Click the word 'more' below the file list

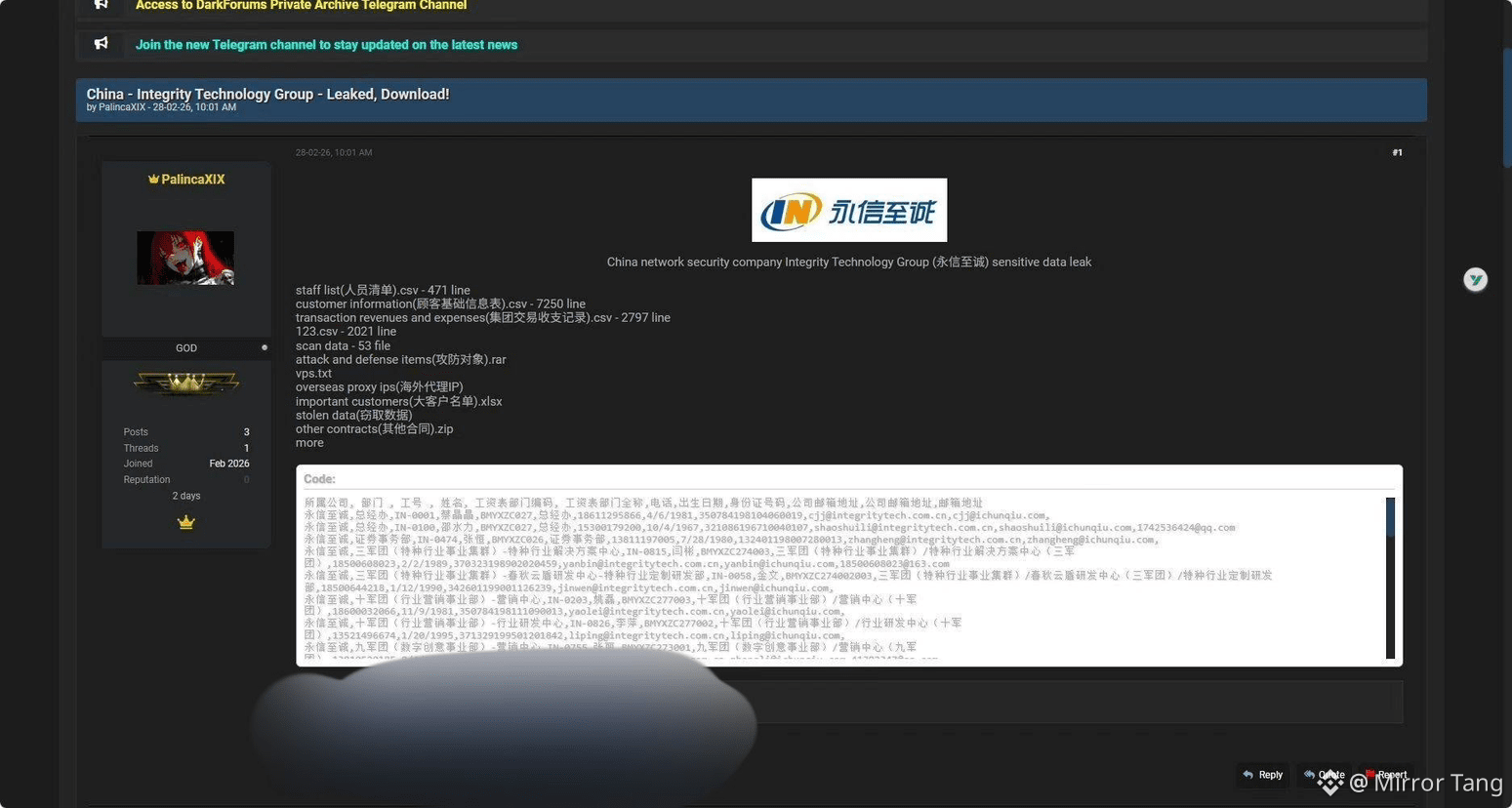point(309,443)
